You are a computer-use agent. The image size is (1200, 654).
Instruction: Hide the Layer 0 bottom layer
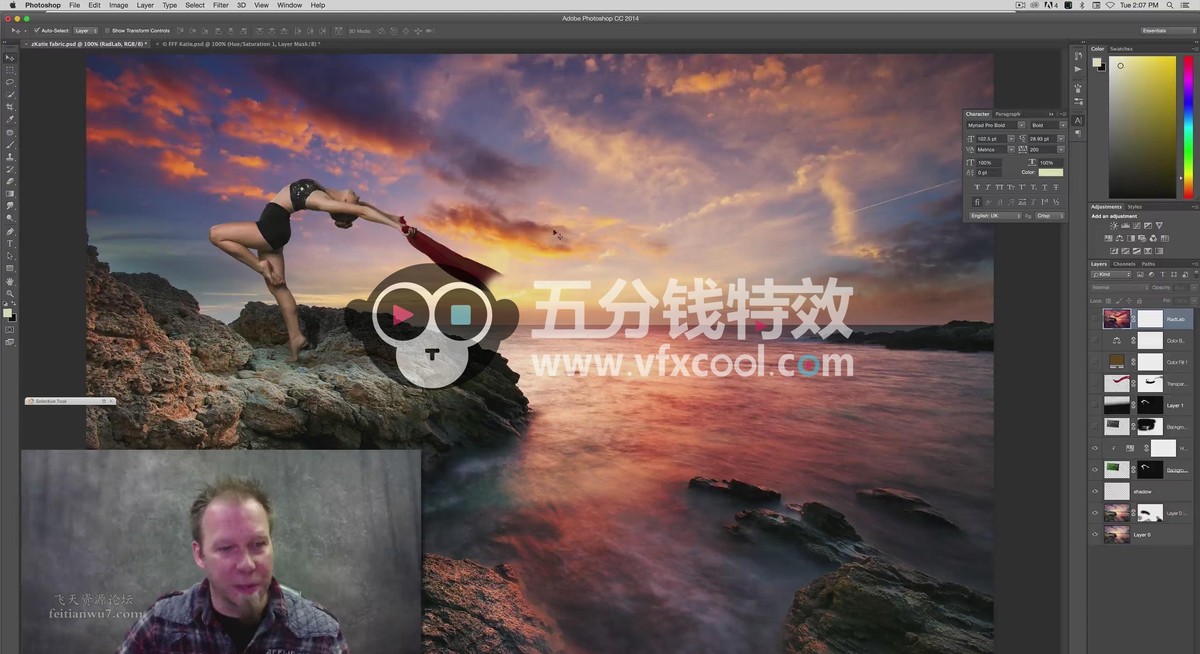point(1095,535)
